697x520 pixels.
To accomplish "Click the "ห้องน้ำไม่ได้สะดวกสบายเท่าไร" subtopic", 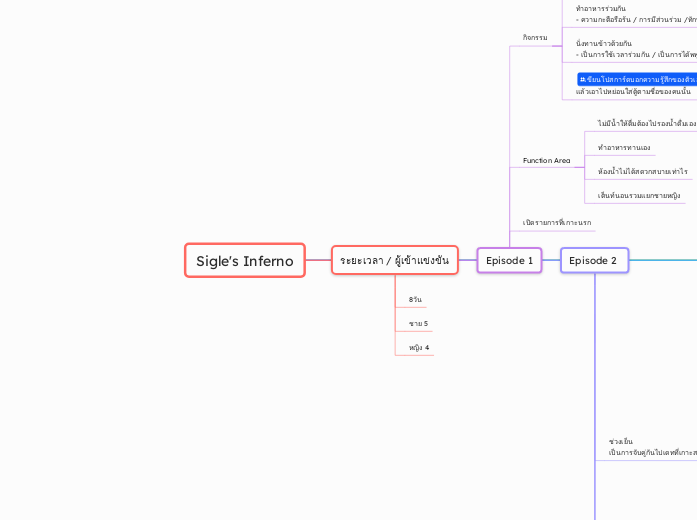I will [643, 171].
